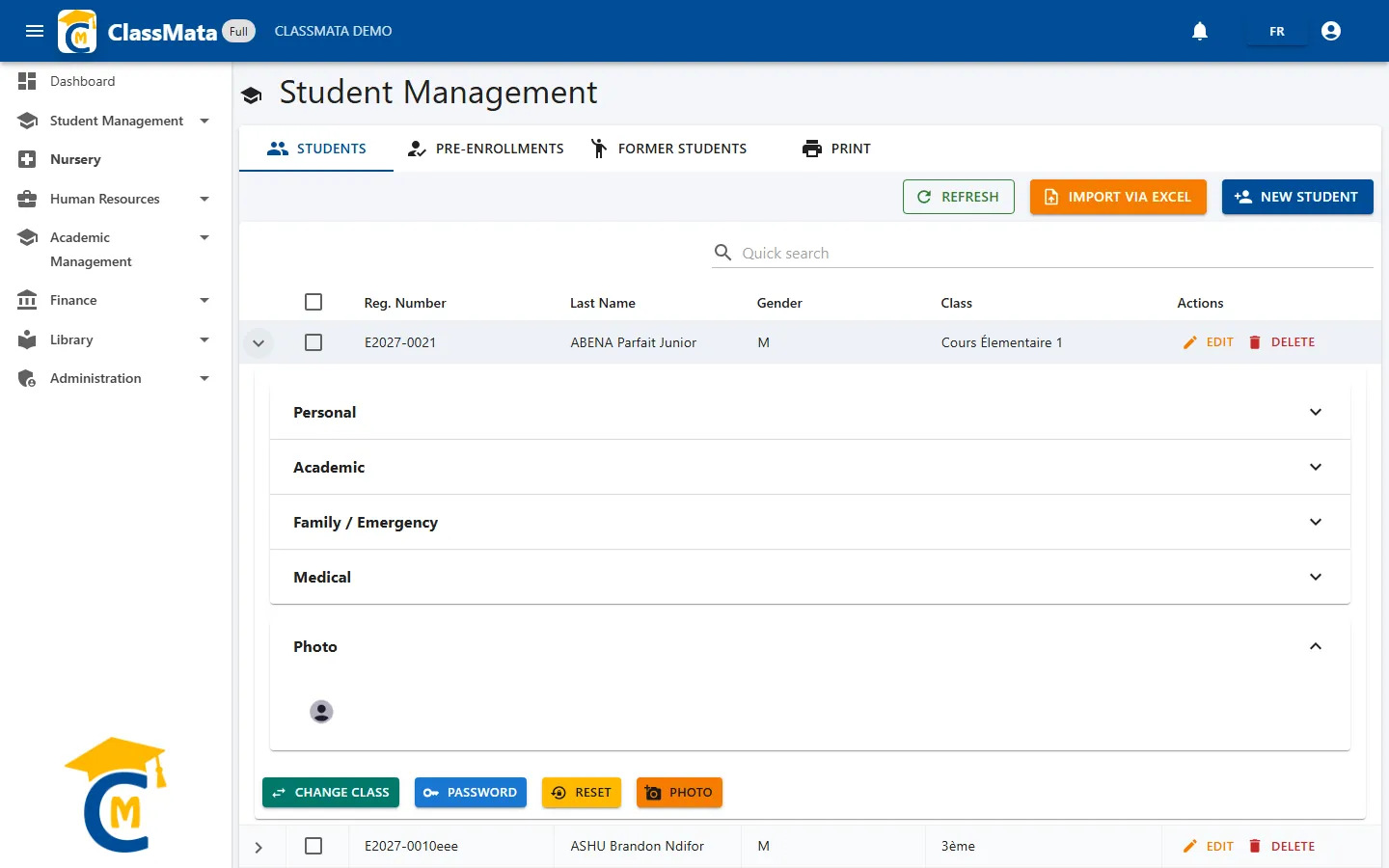Expand the Personal section
The image size is (1389, 868).
coord(810,412)
